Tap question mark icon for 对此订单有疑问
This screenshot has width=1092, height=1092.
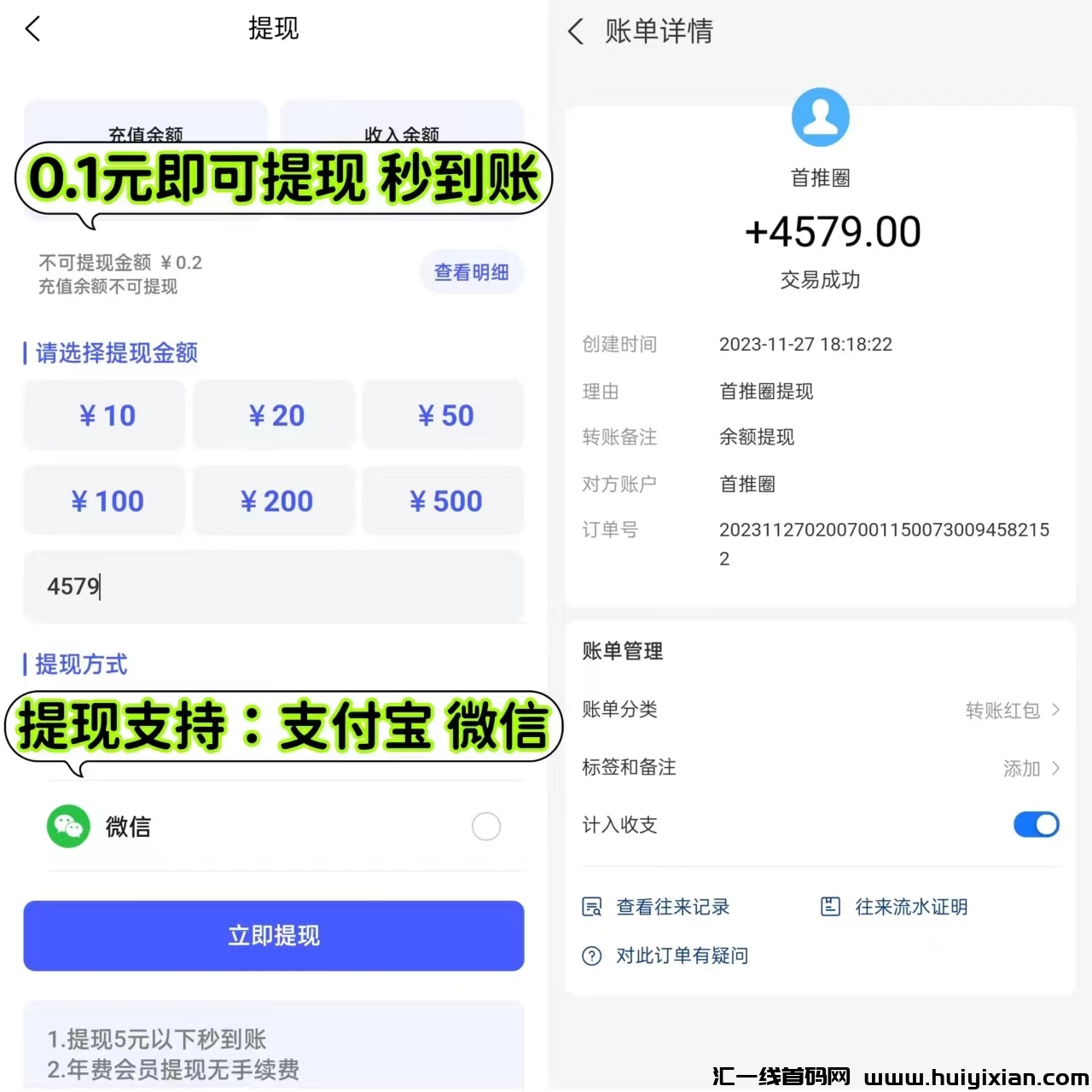click(591, 955)
